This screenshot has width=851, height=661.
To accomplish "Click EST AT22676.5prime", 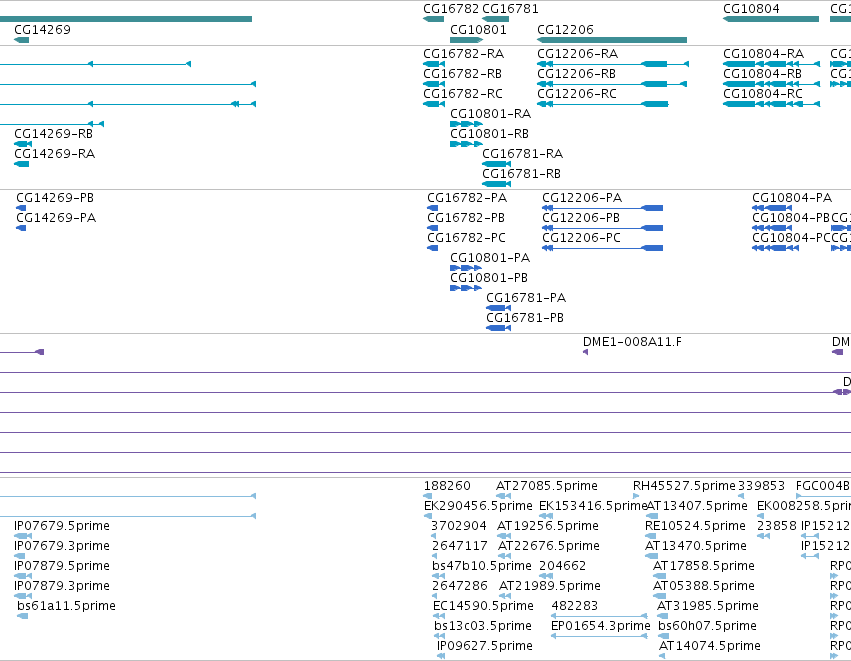I will (x=549, y=546).
